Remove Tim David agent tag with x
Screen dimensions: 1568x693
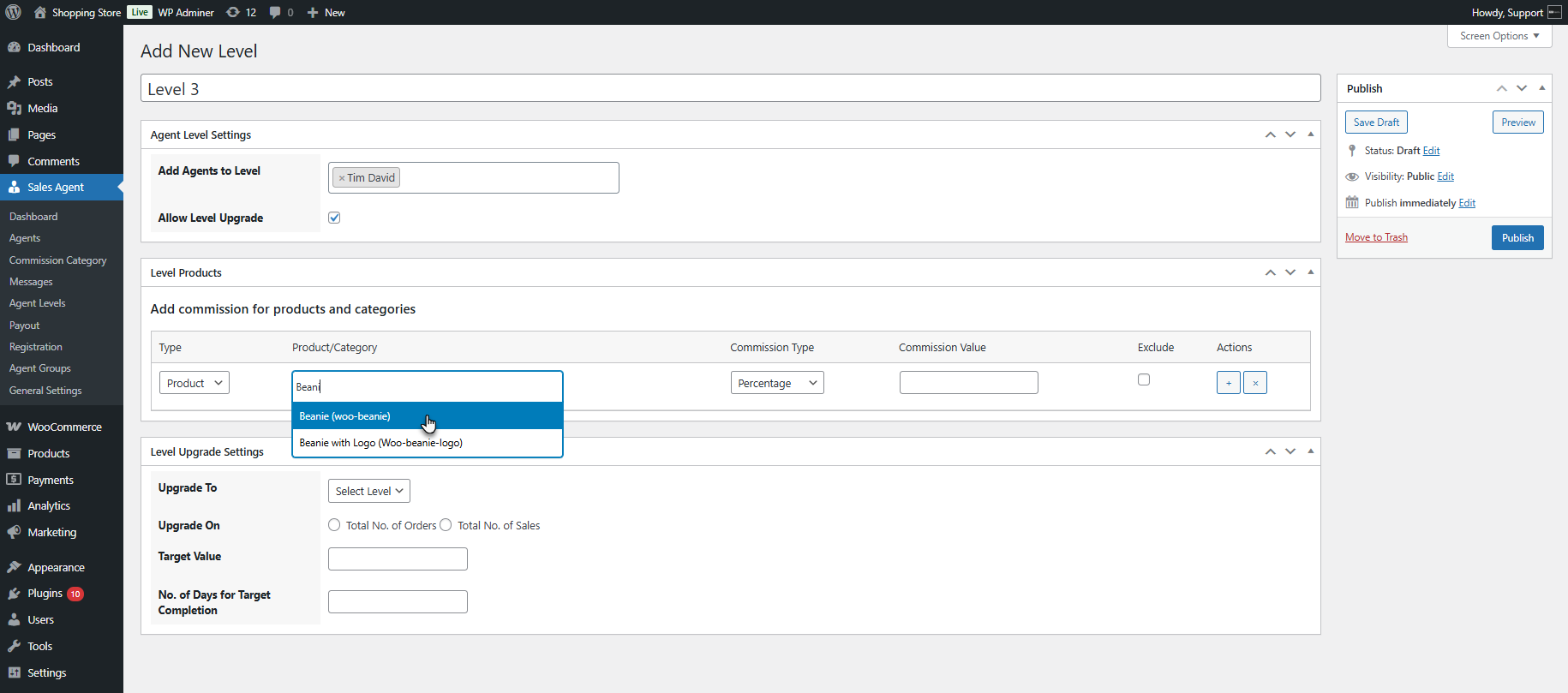coord(342,178)
